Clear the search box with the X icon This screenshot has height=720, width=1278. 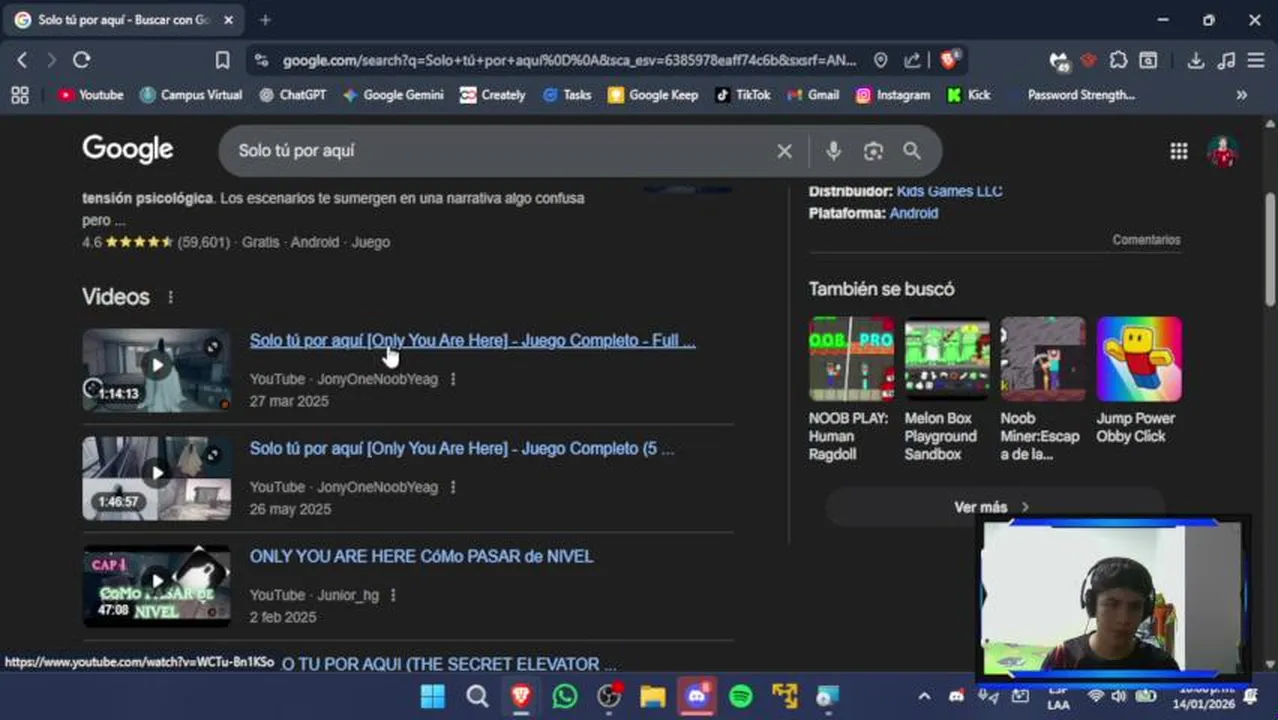pyautogui.click(x=784, y=151)
